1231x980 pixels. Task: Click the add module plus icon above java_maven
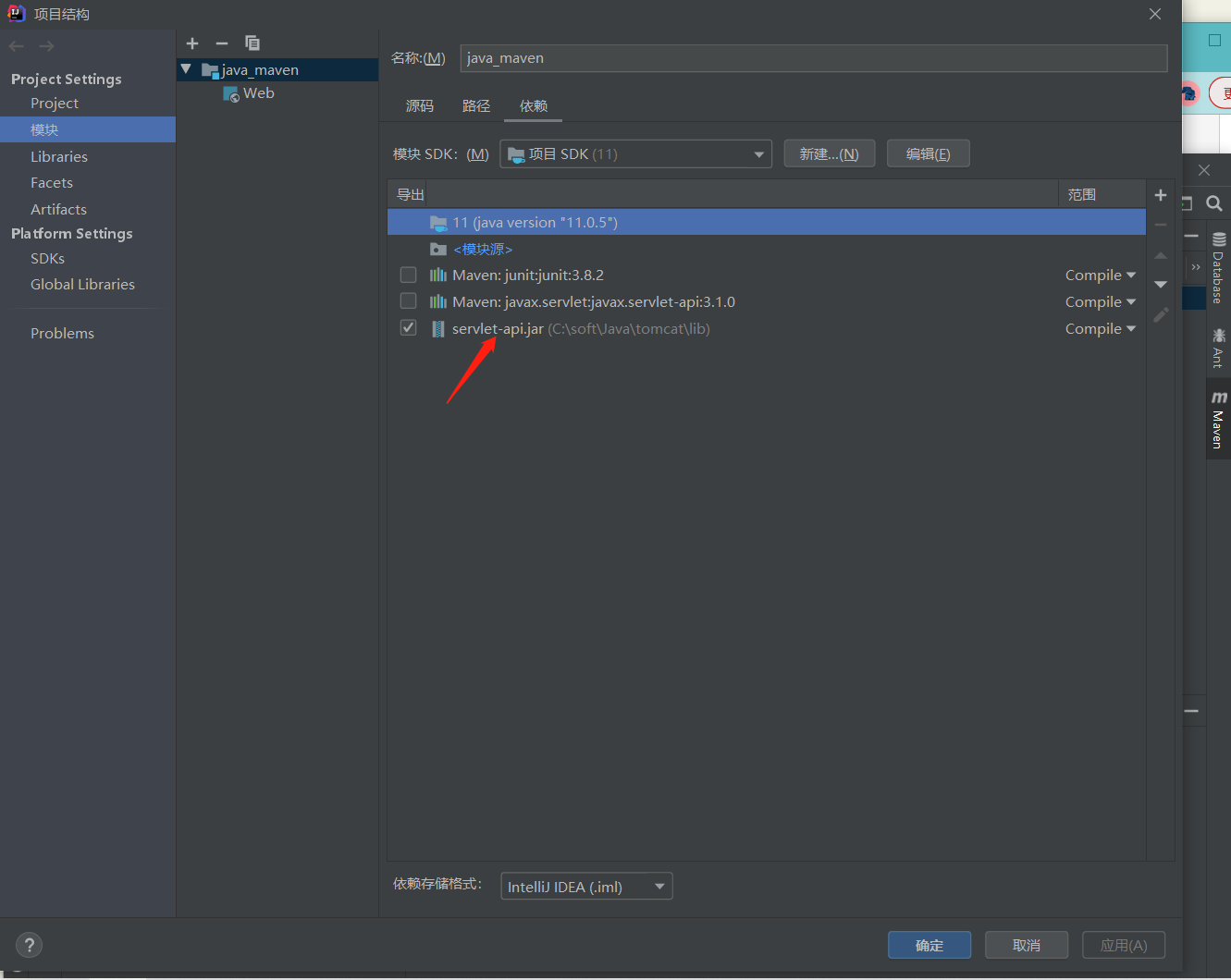(x=192, y=43)
